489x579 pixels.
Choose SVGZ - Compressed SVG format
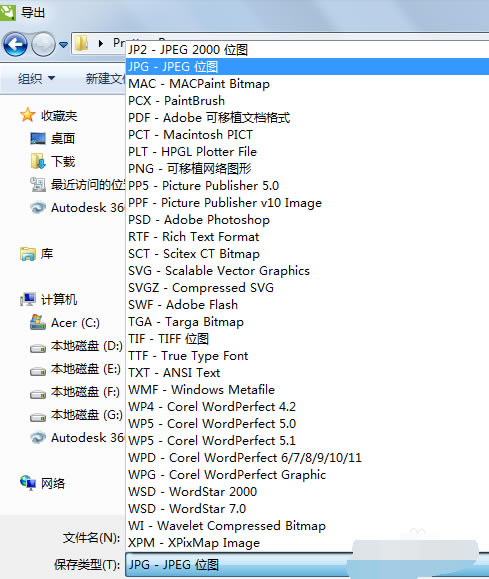coord(307,287)
